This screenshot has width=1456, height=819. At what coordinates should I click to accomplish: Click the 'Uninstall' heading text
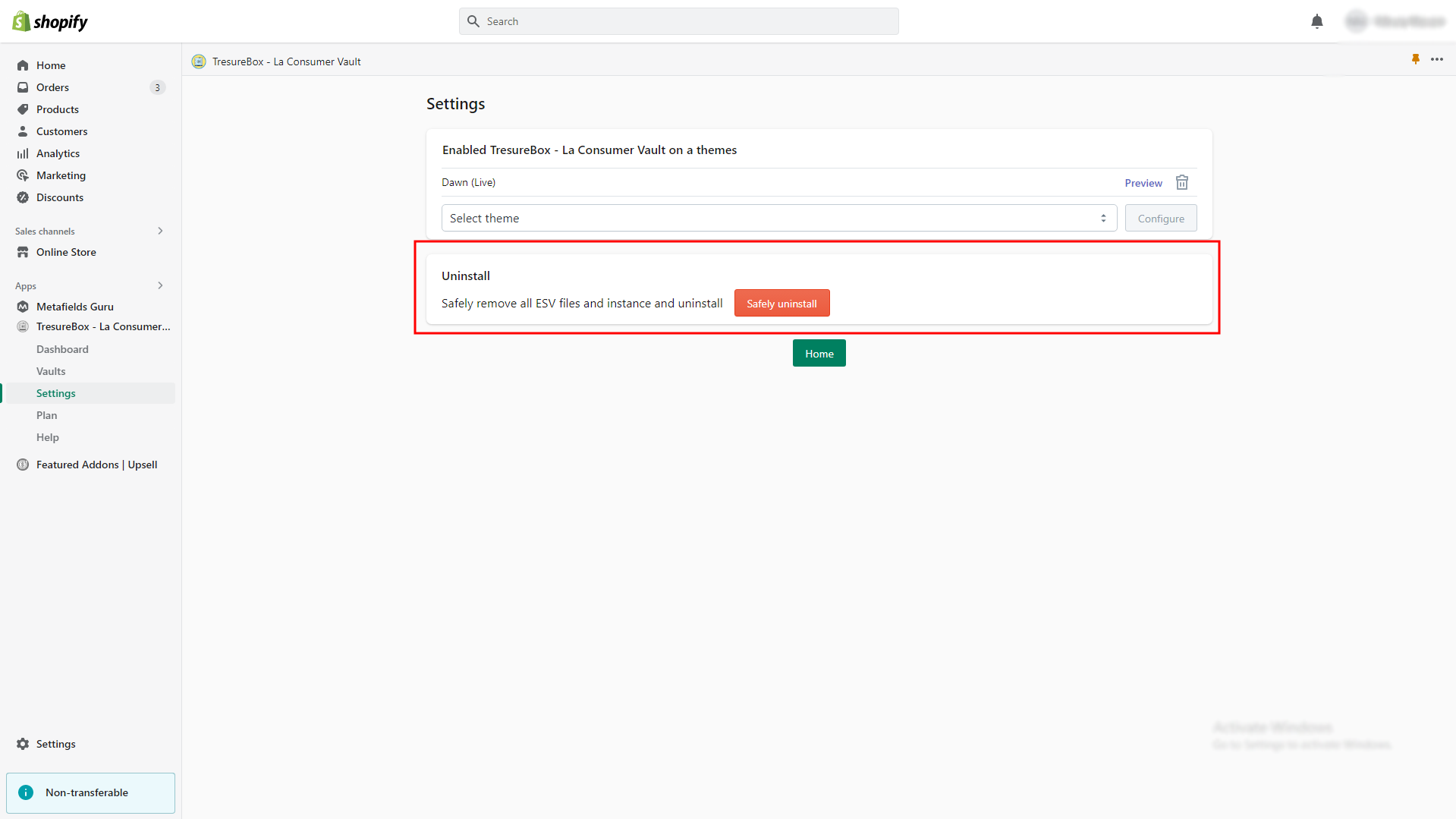pos(466,276)
